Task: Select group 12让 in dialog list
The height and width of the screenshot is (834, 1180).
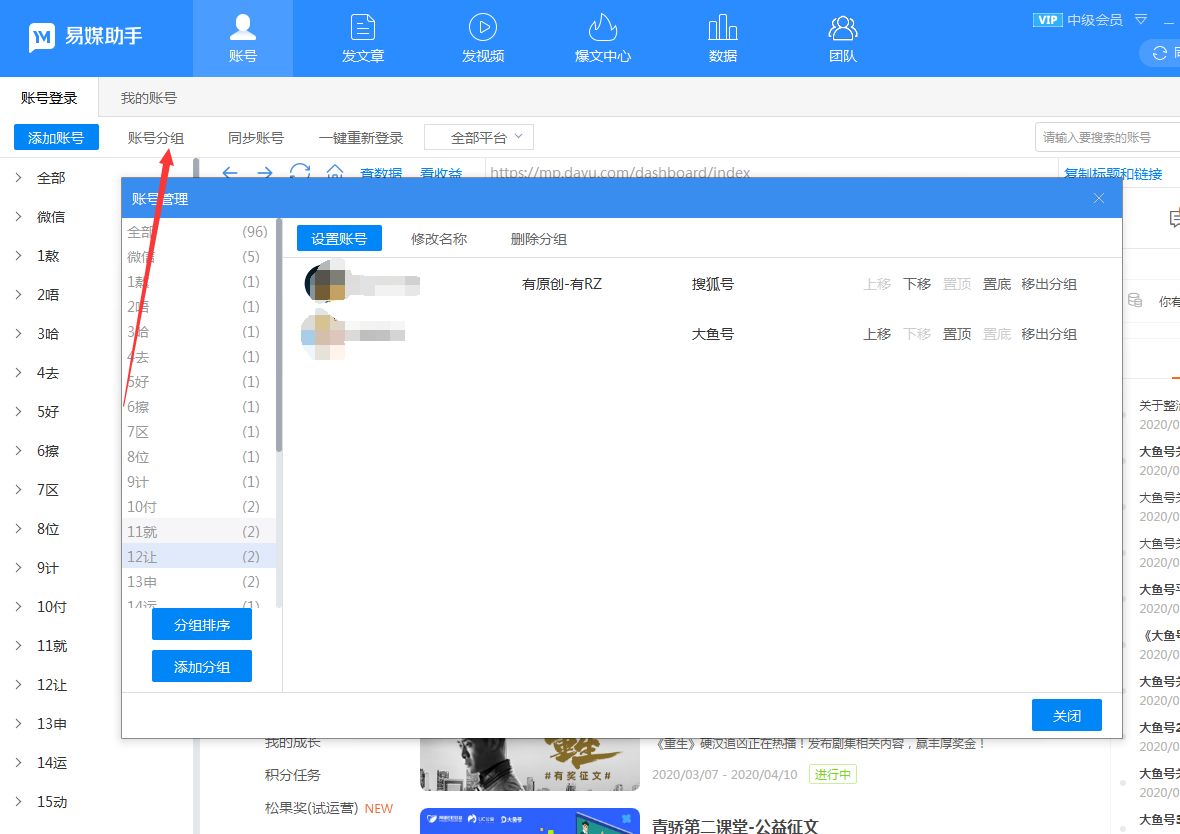Action: click(x=199, y=556)
